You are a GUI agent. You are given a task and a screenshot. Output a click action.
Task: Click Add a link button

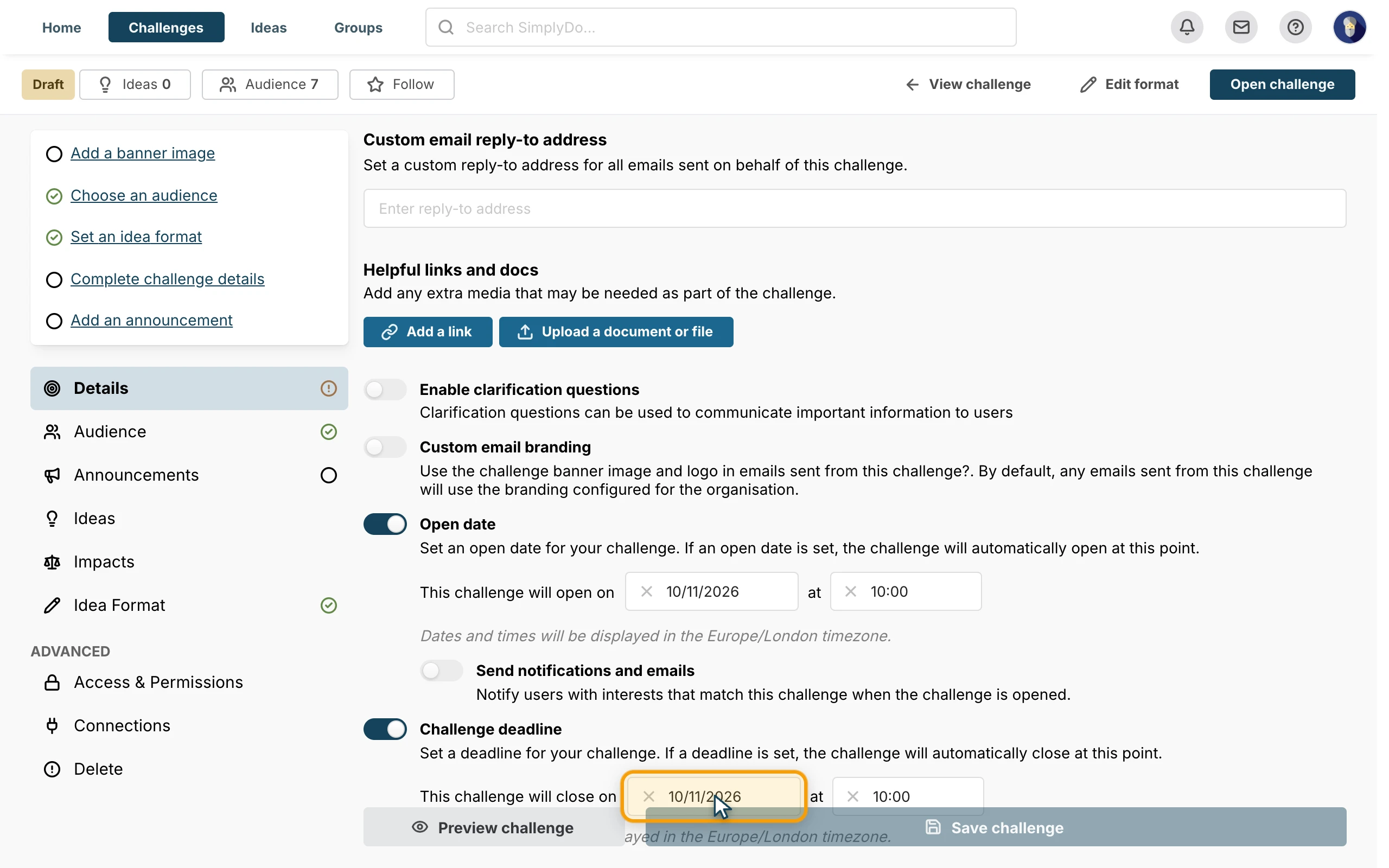[x=428, y=332]
